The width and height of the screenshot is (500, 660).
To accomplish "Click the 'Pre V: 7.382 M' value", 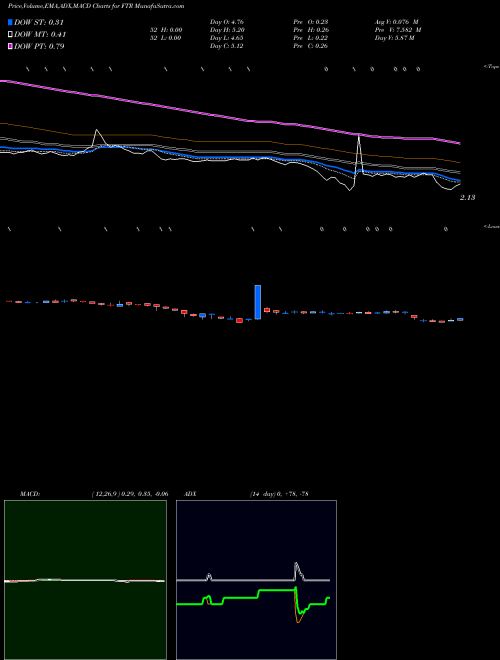I will coord(398,30).
